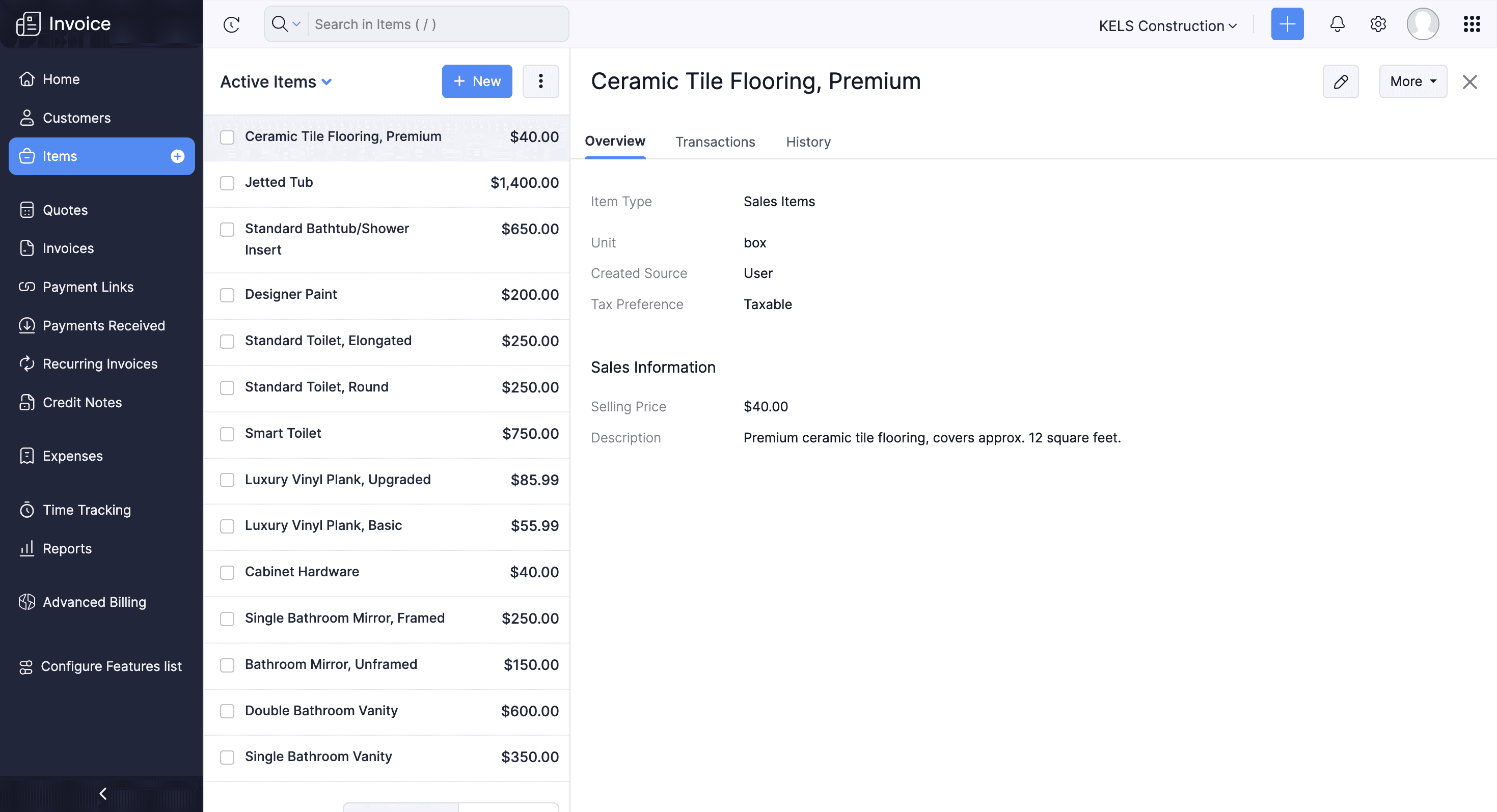Image resolution: width=1497 pixels, height=812 pixels.
Task: Open the KELS Construction organization dropdown
Action: pos(1167,25)
